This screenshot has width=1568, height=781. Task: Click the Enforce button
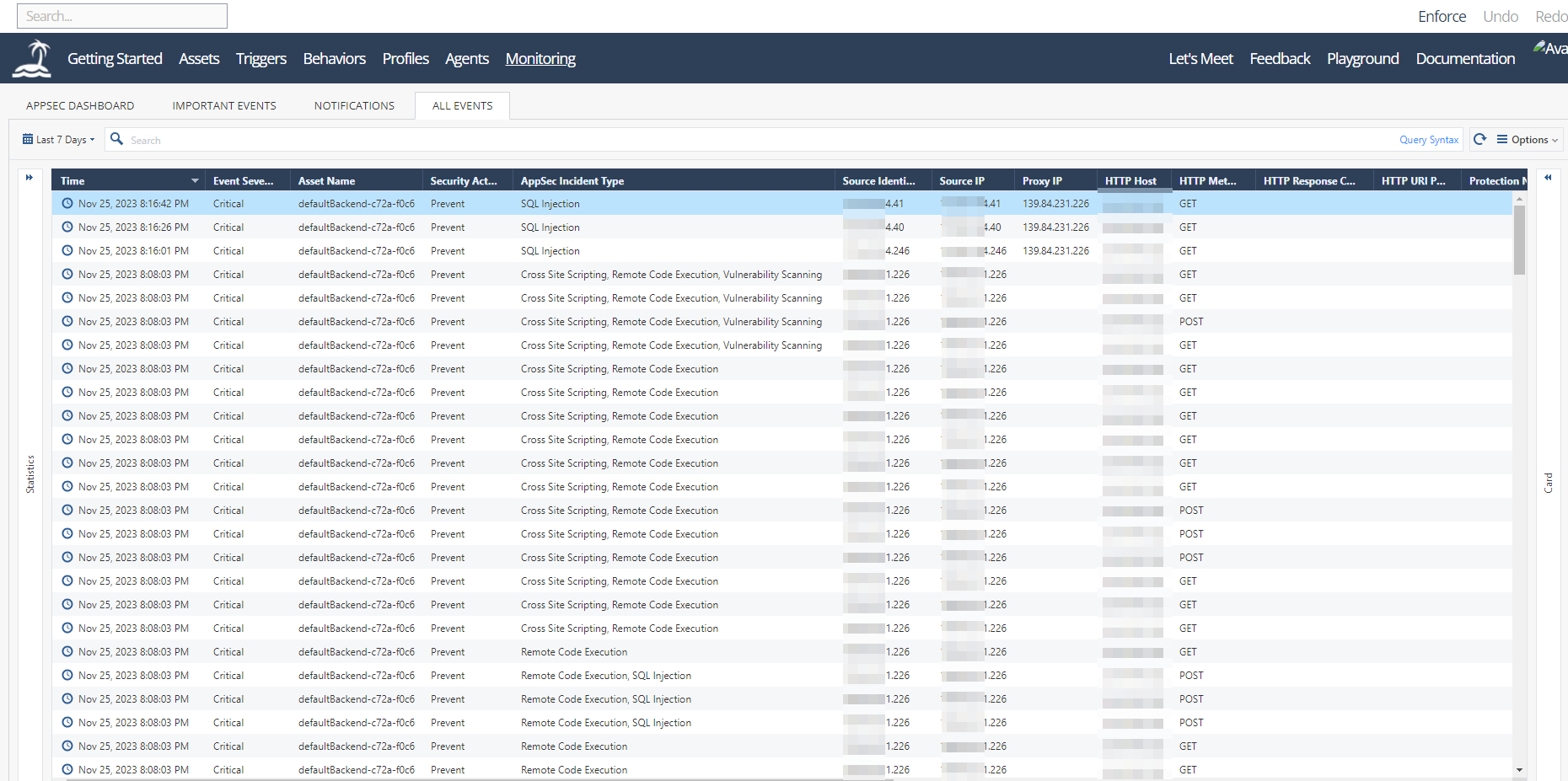pyautogui.click(x=1442, y=15)
